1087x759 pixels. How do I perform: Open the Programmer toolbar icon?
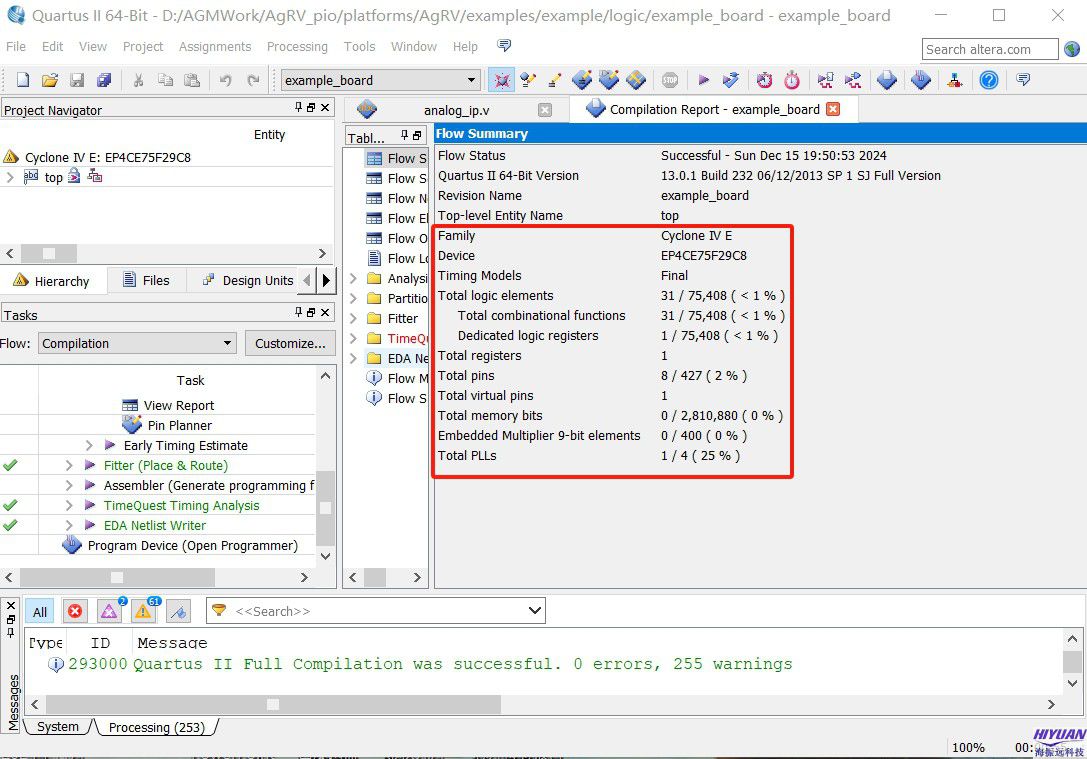(x=920, y=81)
